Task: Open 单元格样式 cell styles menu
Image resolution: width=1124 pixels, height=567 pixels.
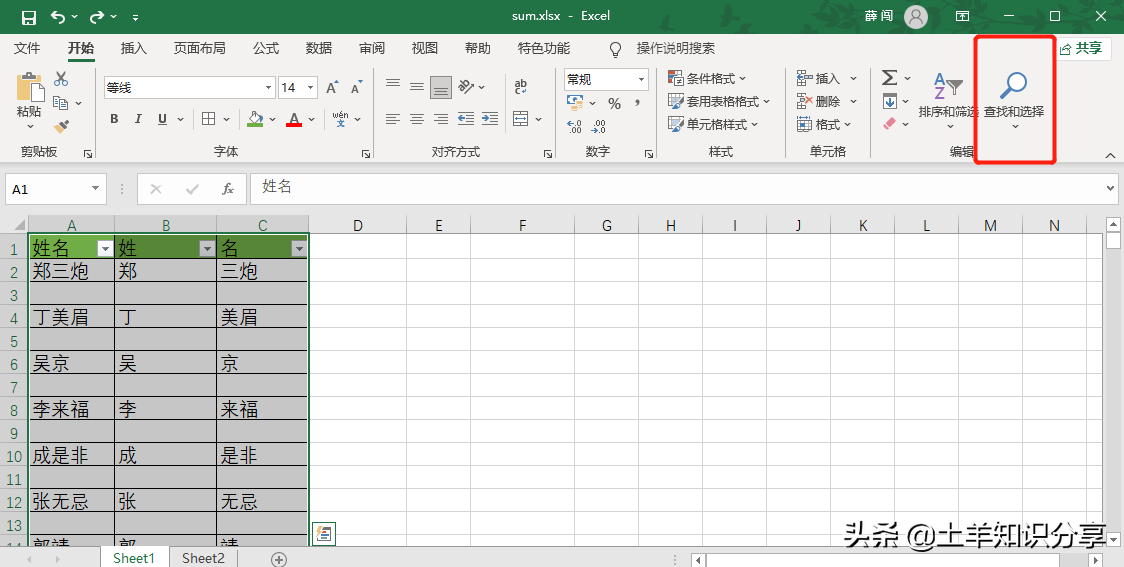Action: click(x=713, y=124)
